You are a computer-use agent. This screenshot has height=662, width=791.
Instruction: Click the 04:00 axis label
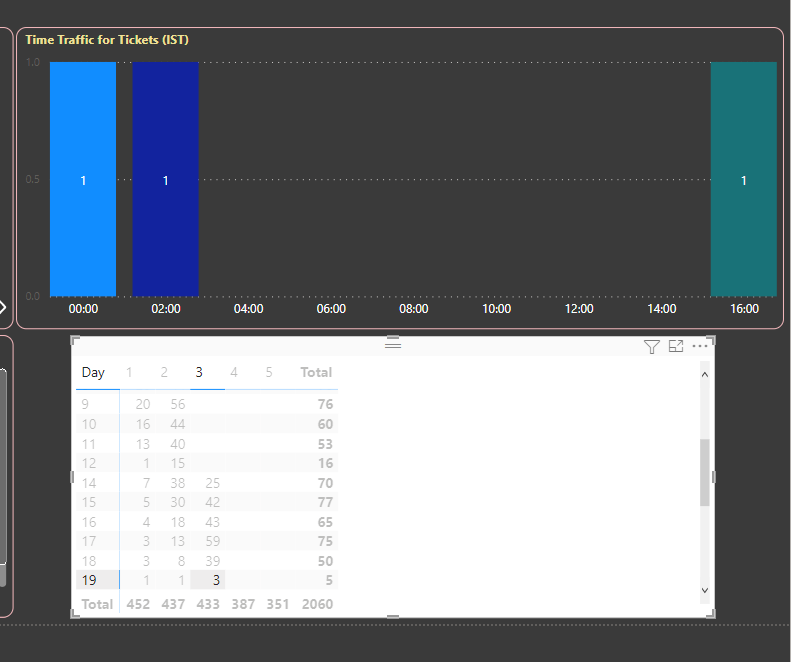click(248, 309)
